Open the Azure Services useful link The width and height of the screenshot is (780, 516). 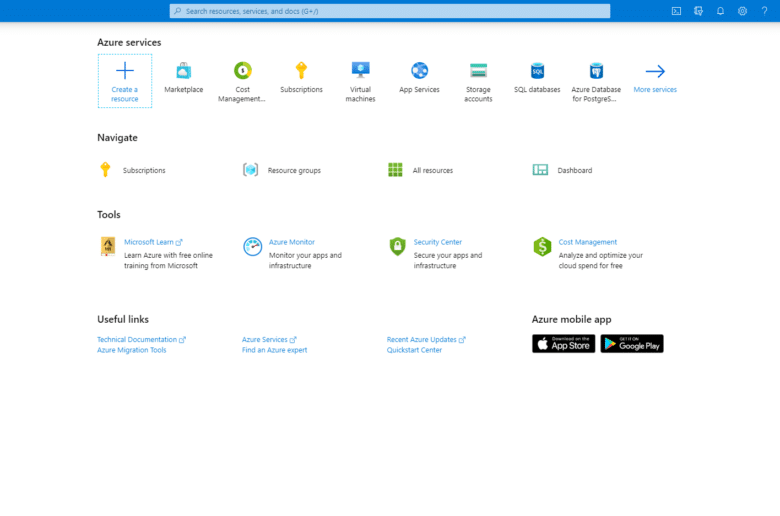(265, 339)
